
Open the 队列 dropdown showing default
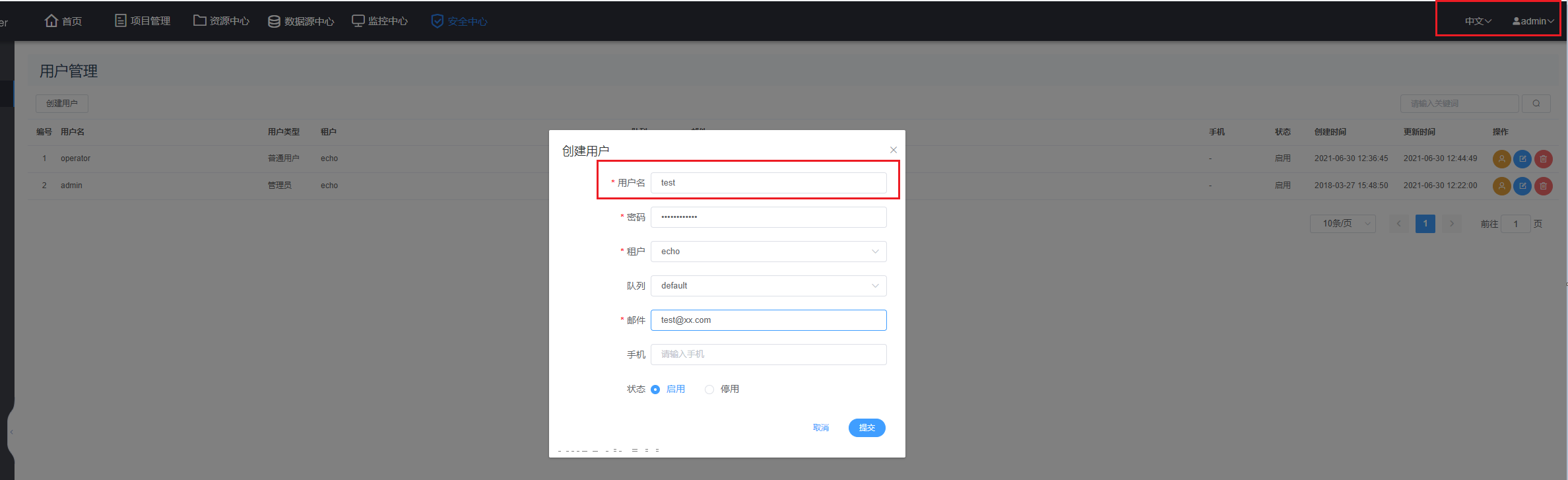pyautogui.click(x=769, y=286)
